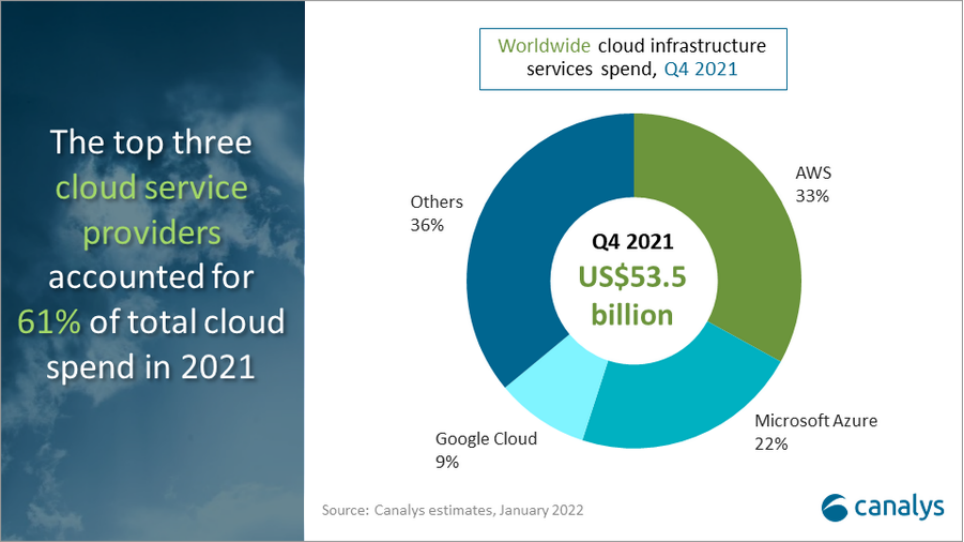Click the Canalys globe logo icon

tap(834, 508)
